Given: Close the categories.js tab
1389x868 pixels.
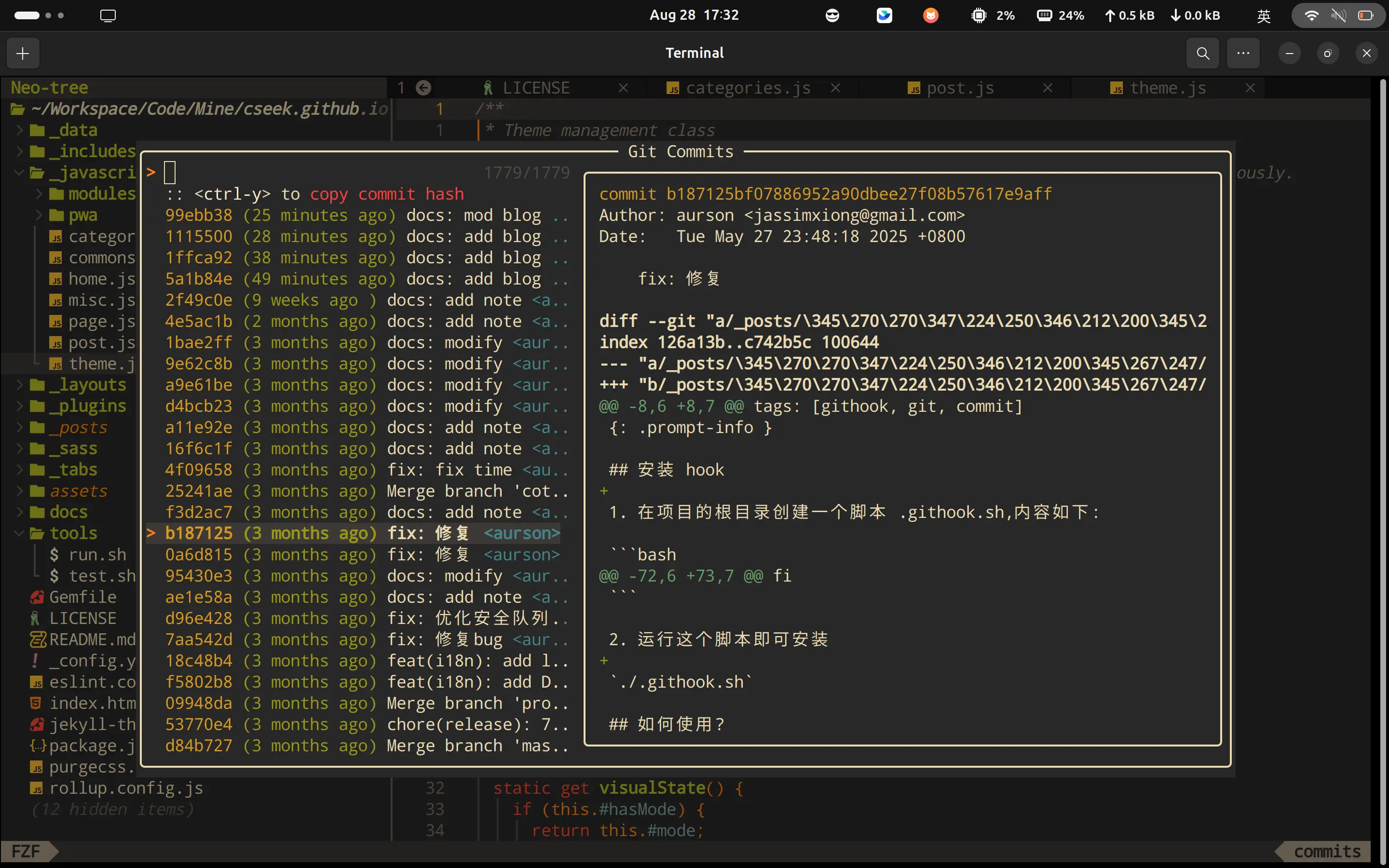Looking at the screenshot, I should point(836,88).
